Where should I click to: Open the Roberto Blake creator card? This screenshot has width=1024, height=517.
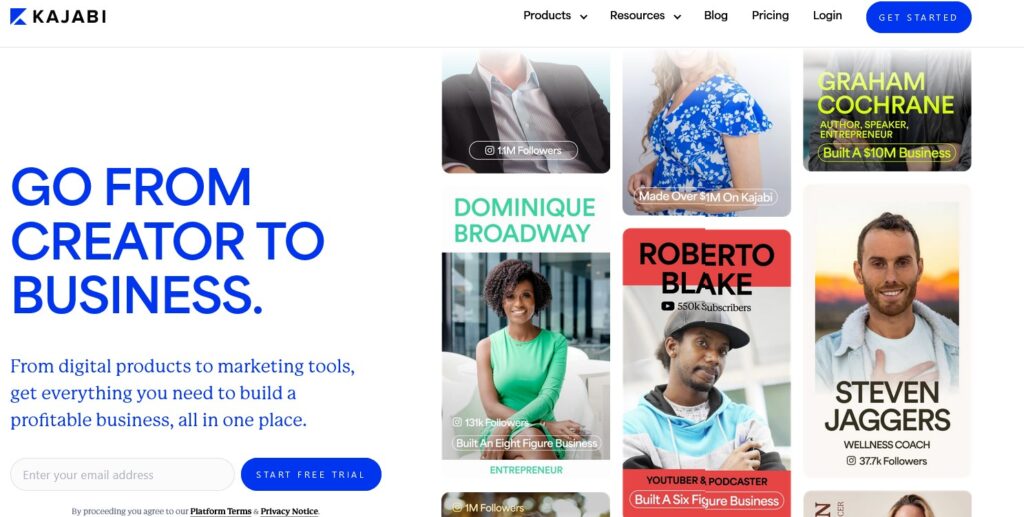[x=707, y=373]
